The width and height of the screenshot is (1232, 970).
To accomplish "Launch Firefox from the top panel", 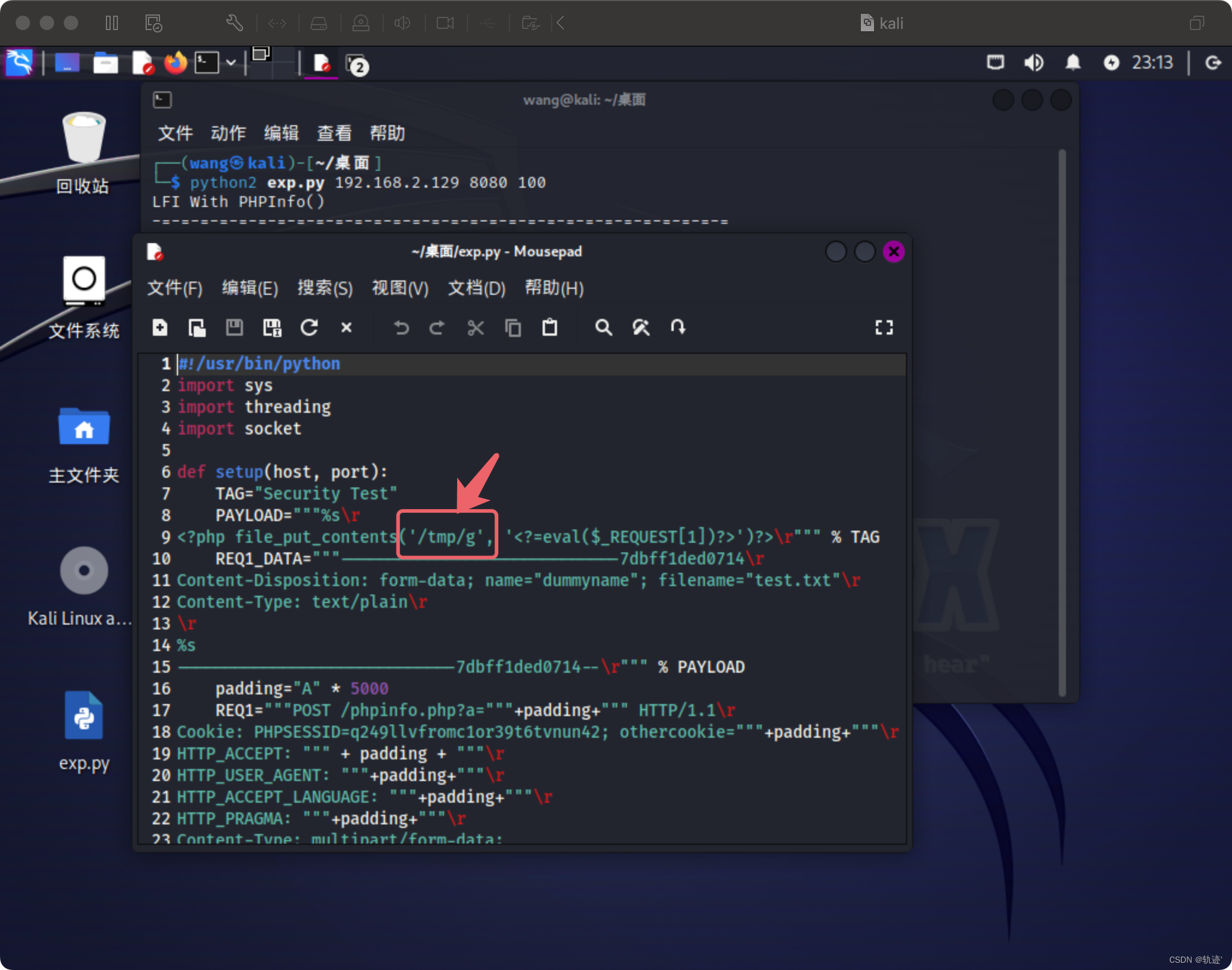I will pyautogui.click(x=176, y=63).
